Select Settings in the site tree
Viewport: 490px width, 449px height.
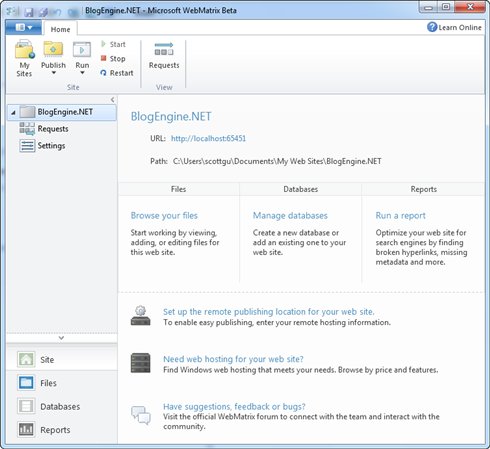(51, 146)
